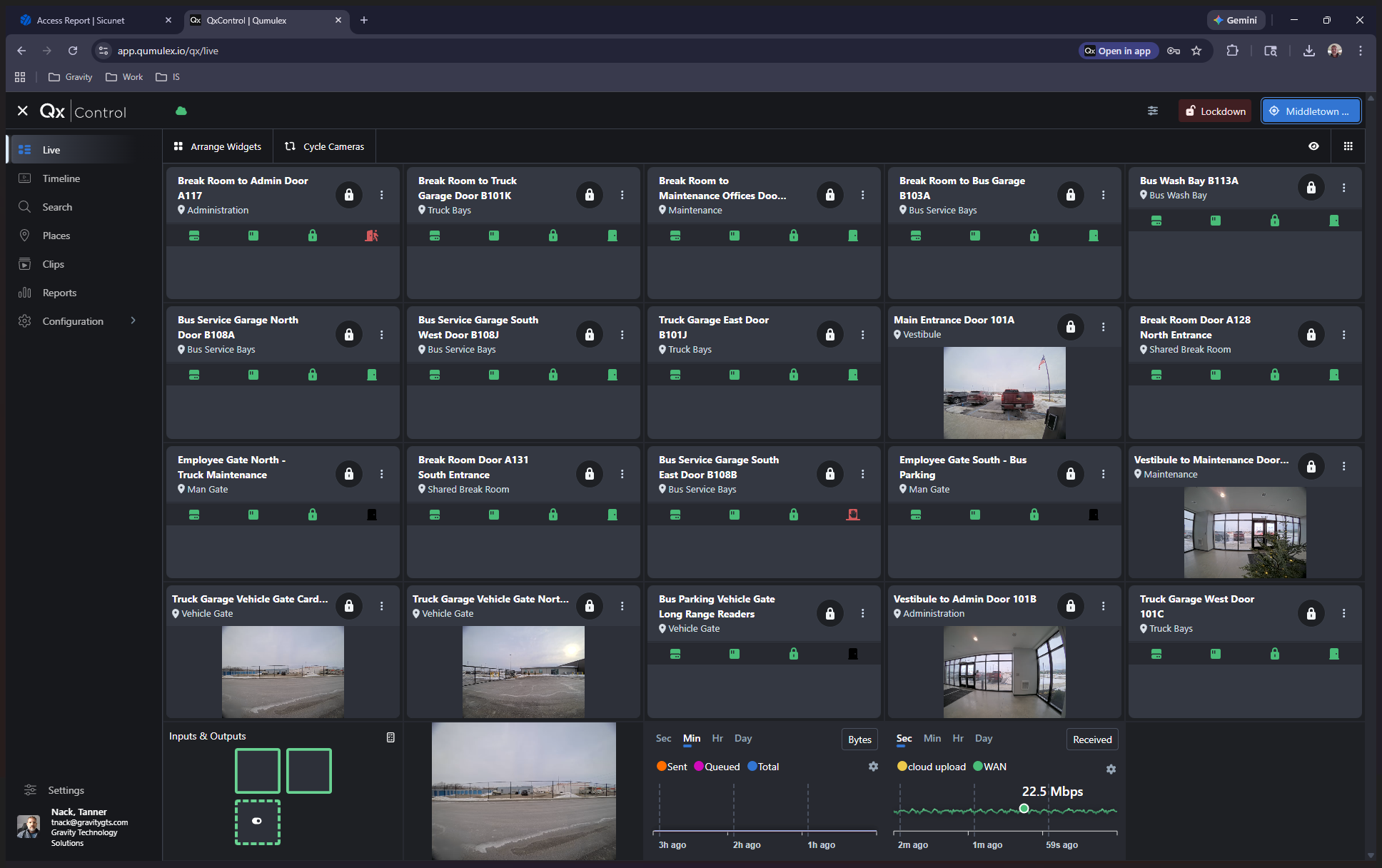Switch the bytes chart to the Hr tab

[717, 739]
